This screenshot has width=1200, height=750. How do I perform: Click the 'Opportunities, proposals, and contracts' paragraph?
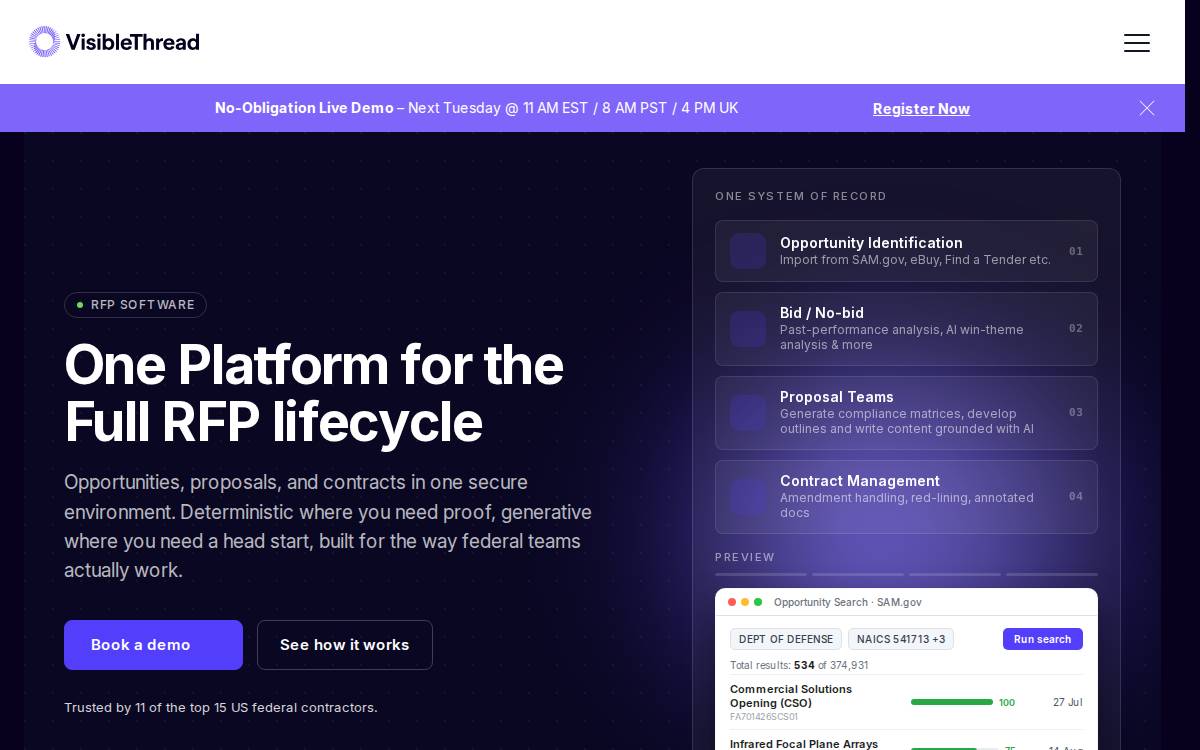pyautogui.click(x=328, y=526)
